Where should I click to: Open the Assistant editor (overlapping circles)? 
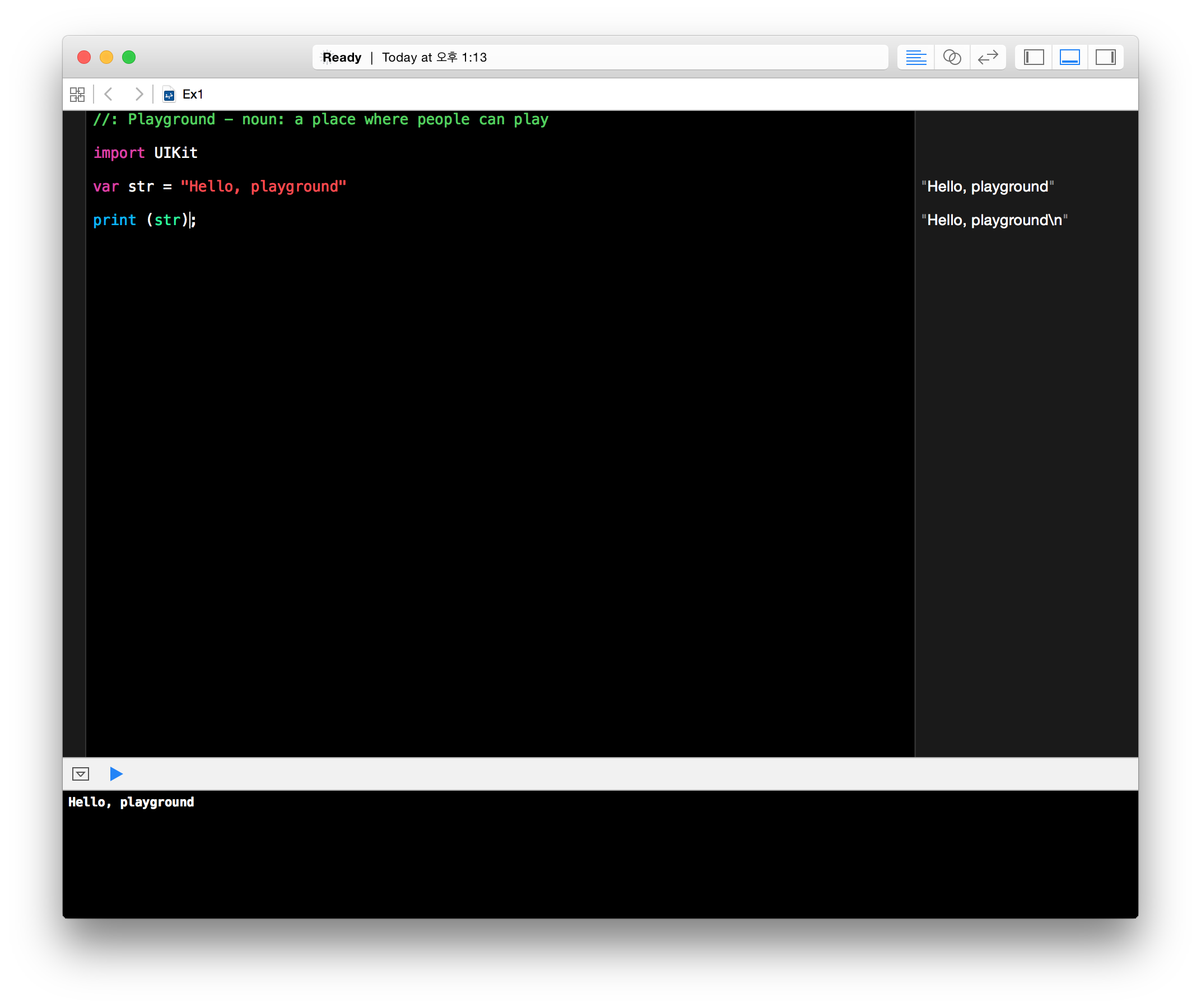(952, 57)
